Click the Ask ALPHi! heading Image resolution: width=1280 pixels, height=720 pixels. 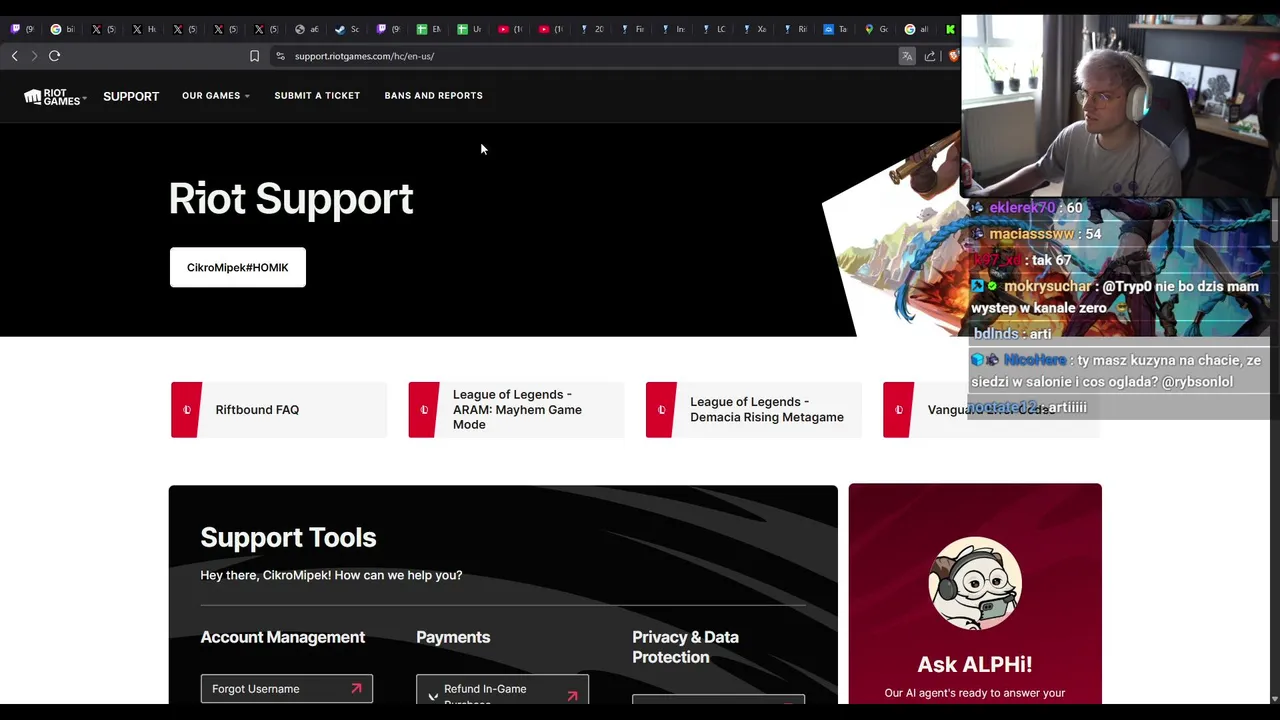tap(975, 664)
